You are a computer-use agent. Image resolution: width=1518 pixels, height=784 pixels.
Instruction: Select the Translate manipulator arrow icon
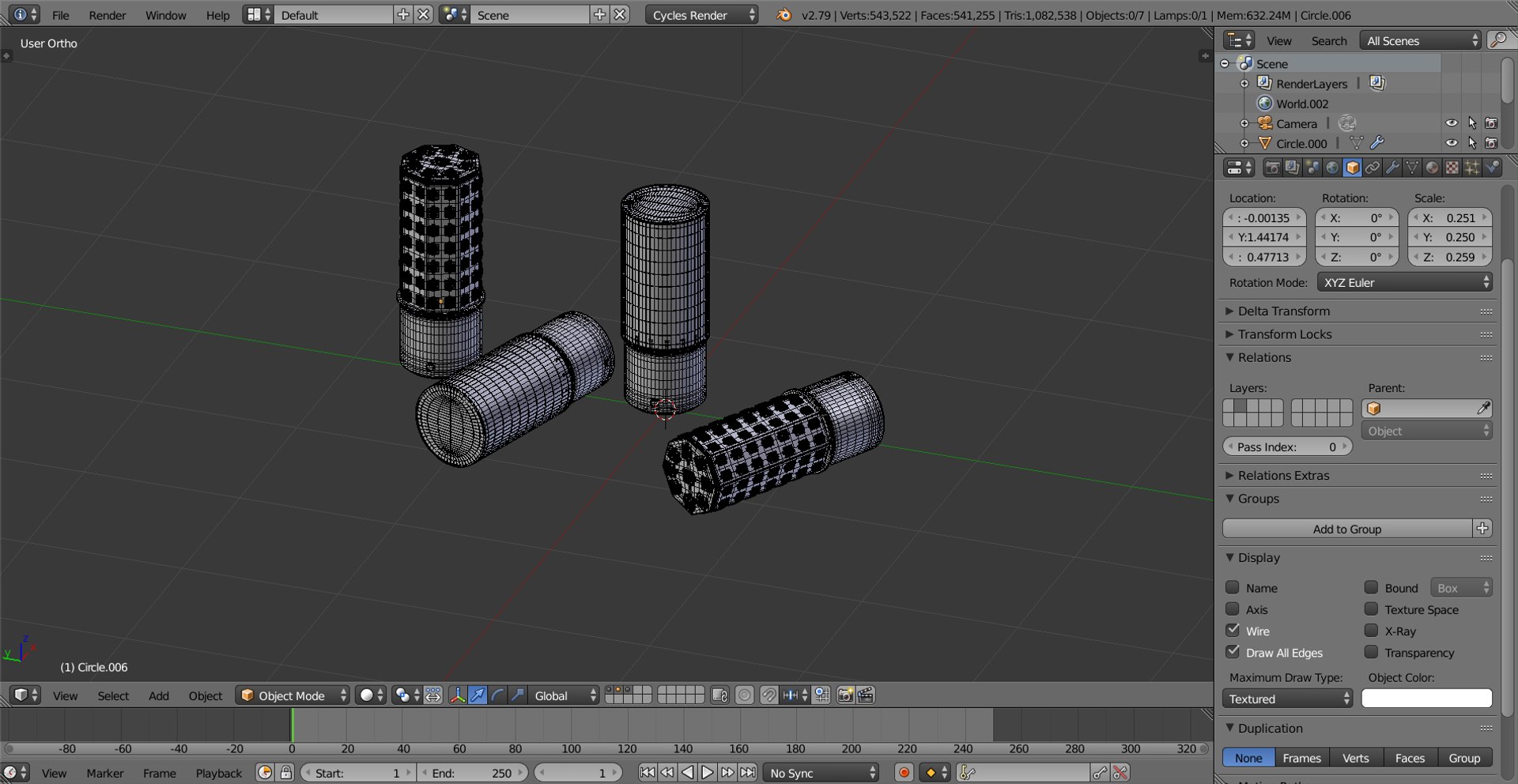tap(478, 695)
